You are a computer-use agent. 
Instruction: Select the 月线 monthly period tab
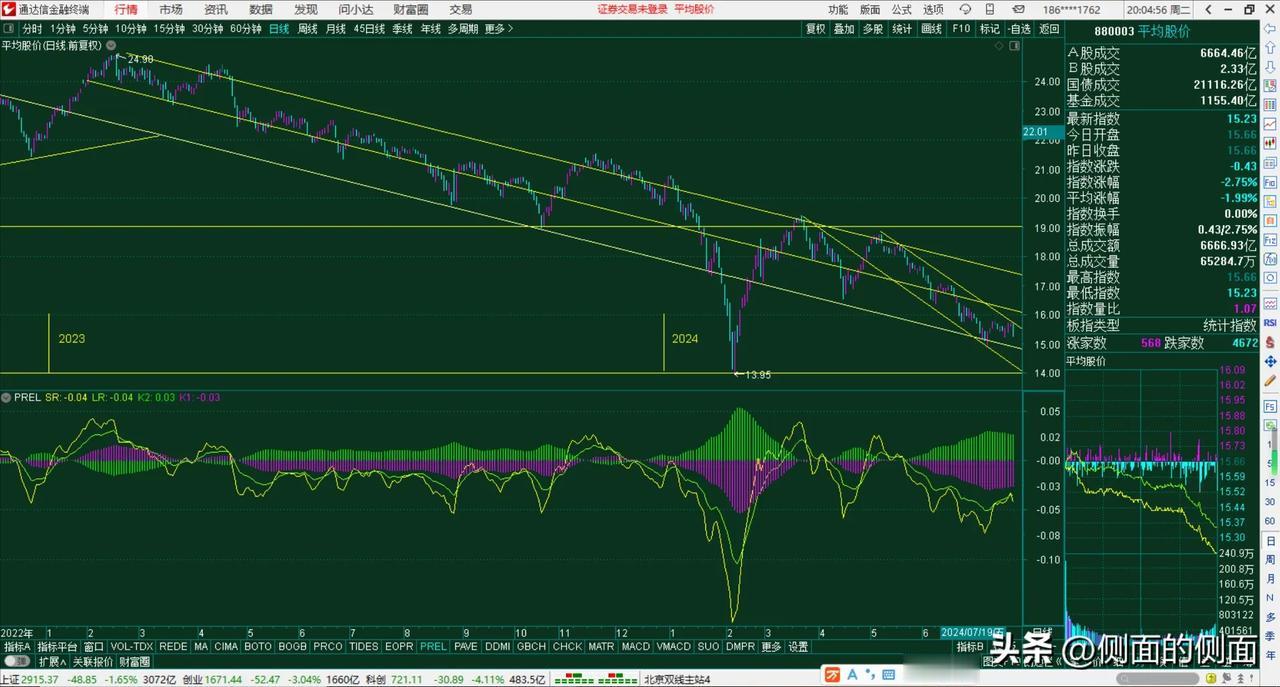pyautogui.click(x=336, y=29)
